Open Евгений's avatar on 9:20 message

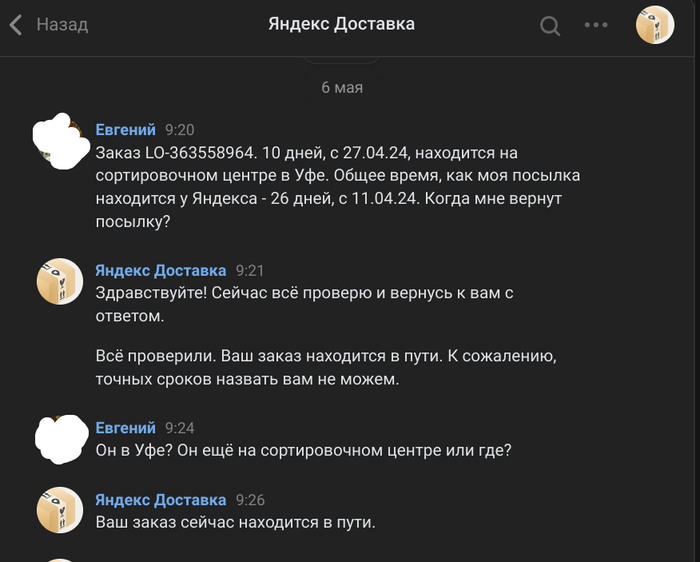pos(59,141)
